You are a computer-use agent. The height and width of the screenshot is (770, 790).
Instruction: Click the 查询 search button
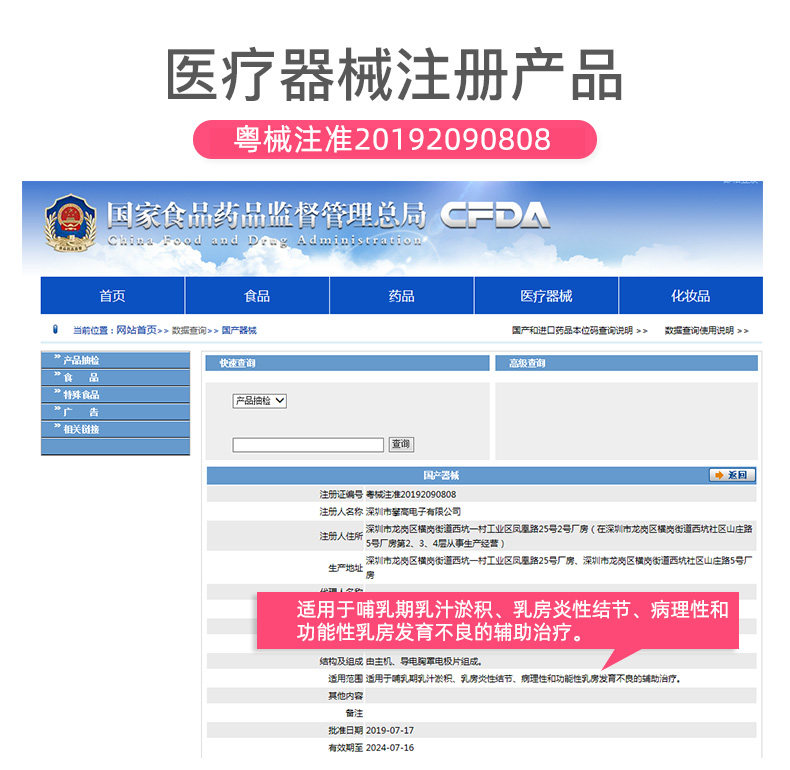pos(401,444)
